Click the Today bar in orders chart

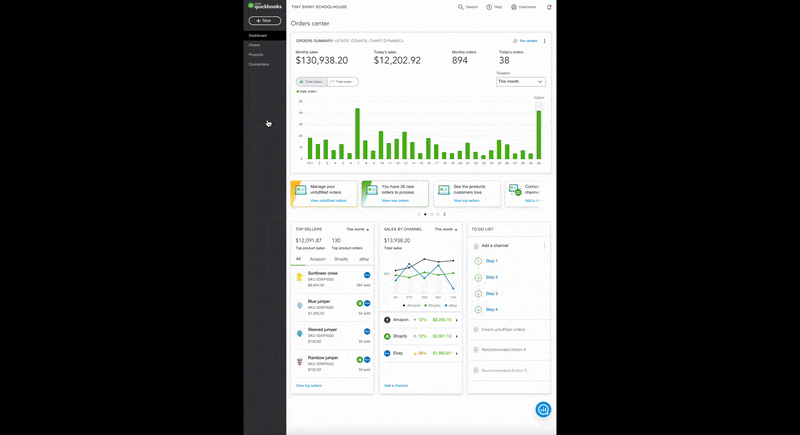[x=539, y=135]
